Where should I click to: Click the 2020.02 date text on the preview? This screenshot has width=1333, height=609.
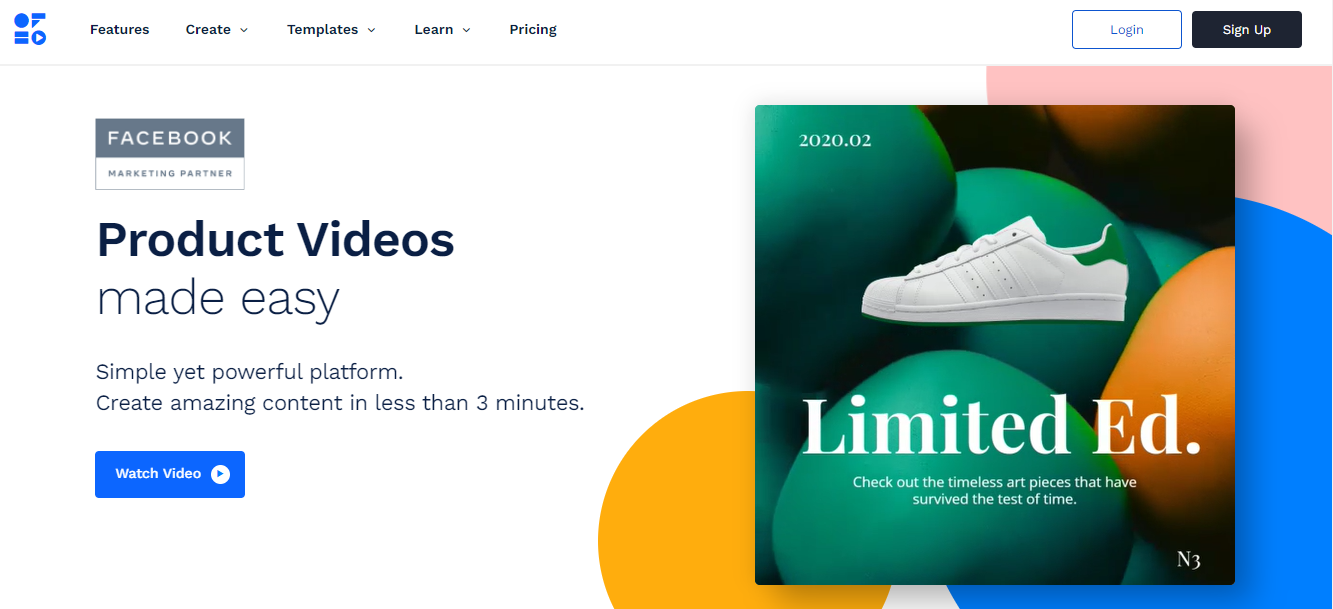[835, 141]
